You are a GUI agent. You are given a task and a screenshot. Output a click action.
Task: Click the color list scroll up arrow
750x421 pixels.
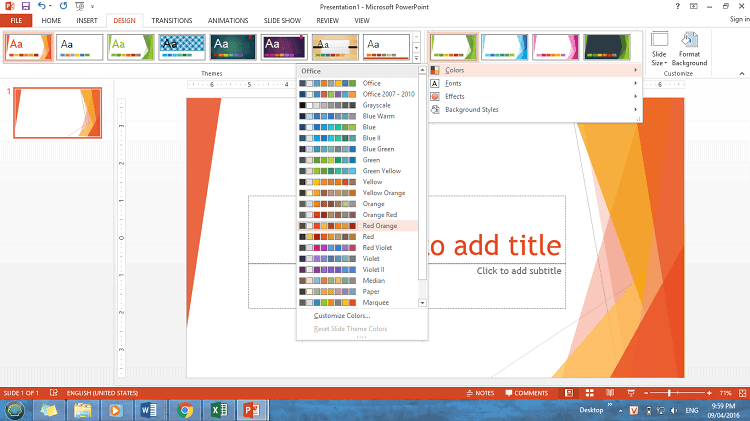pos(422,70)
